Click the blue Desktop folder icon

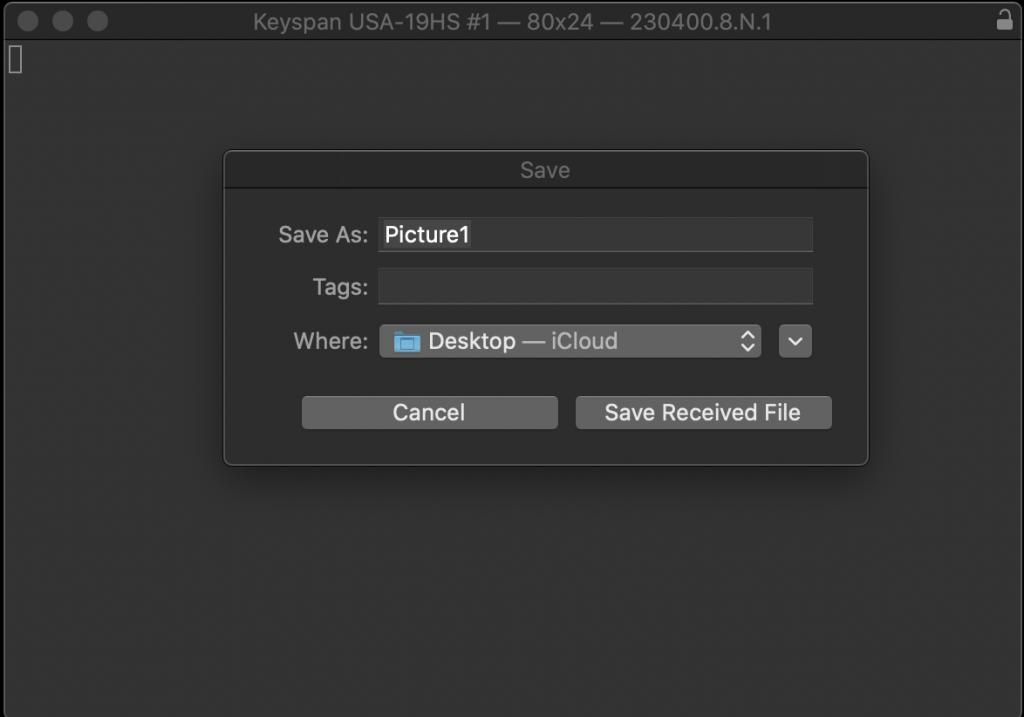[x=406, y=342]
